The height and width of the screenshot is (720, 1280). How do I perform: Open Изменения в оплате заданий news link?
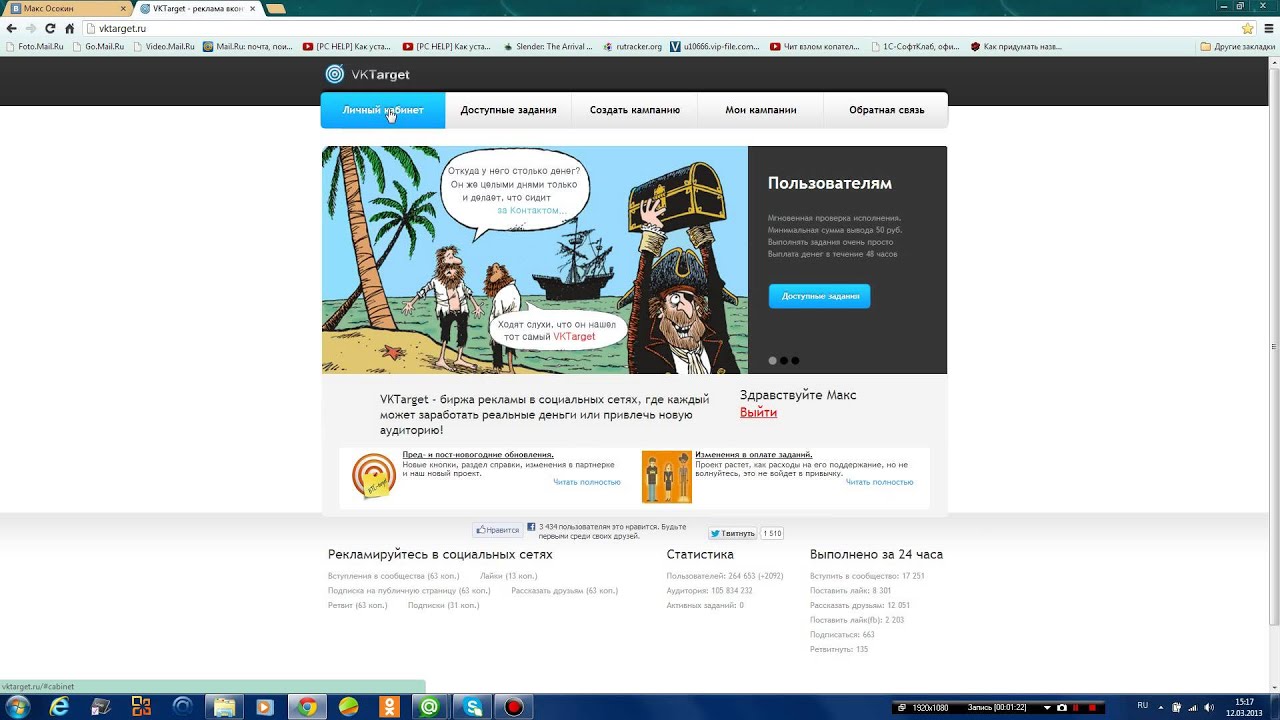[753, 455]
